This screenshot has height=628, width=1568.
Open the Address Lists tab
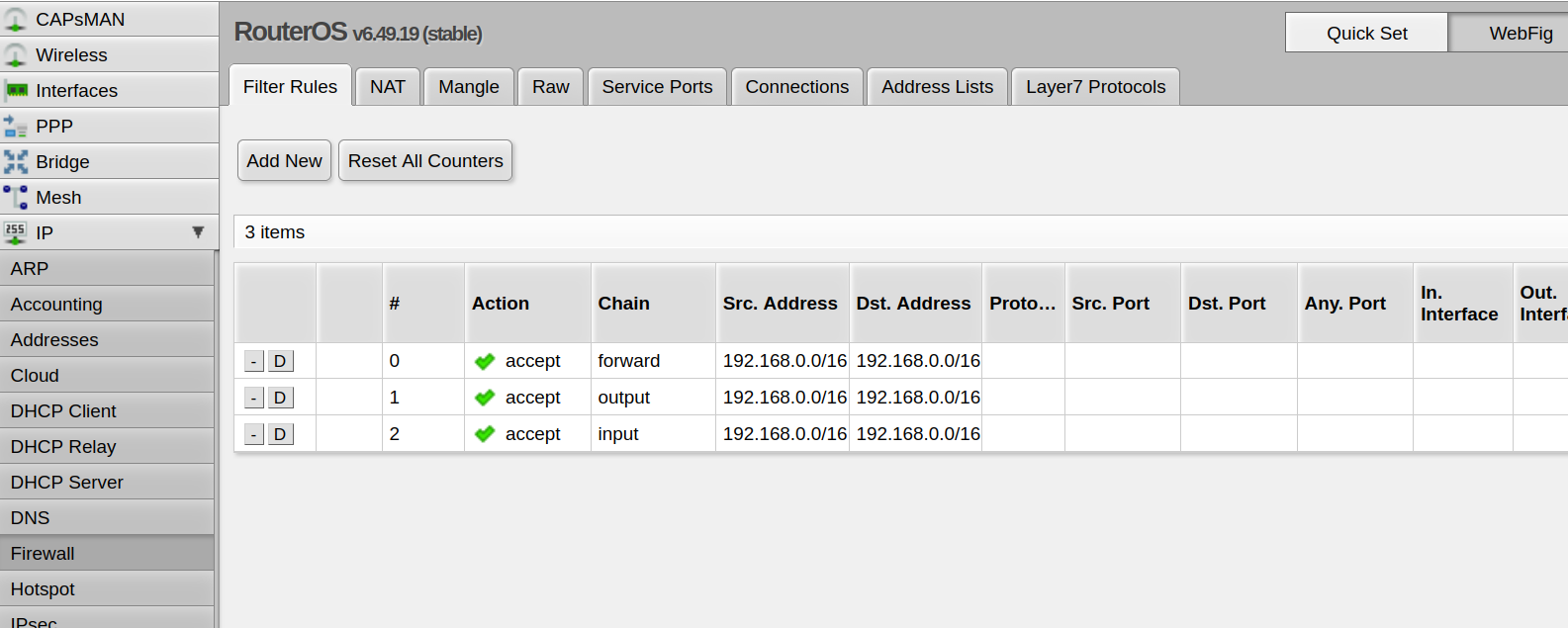click(938, 87)
